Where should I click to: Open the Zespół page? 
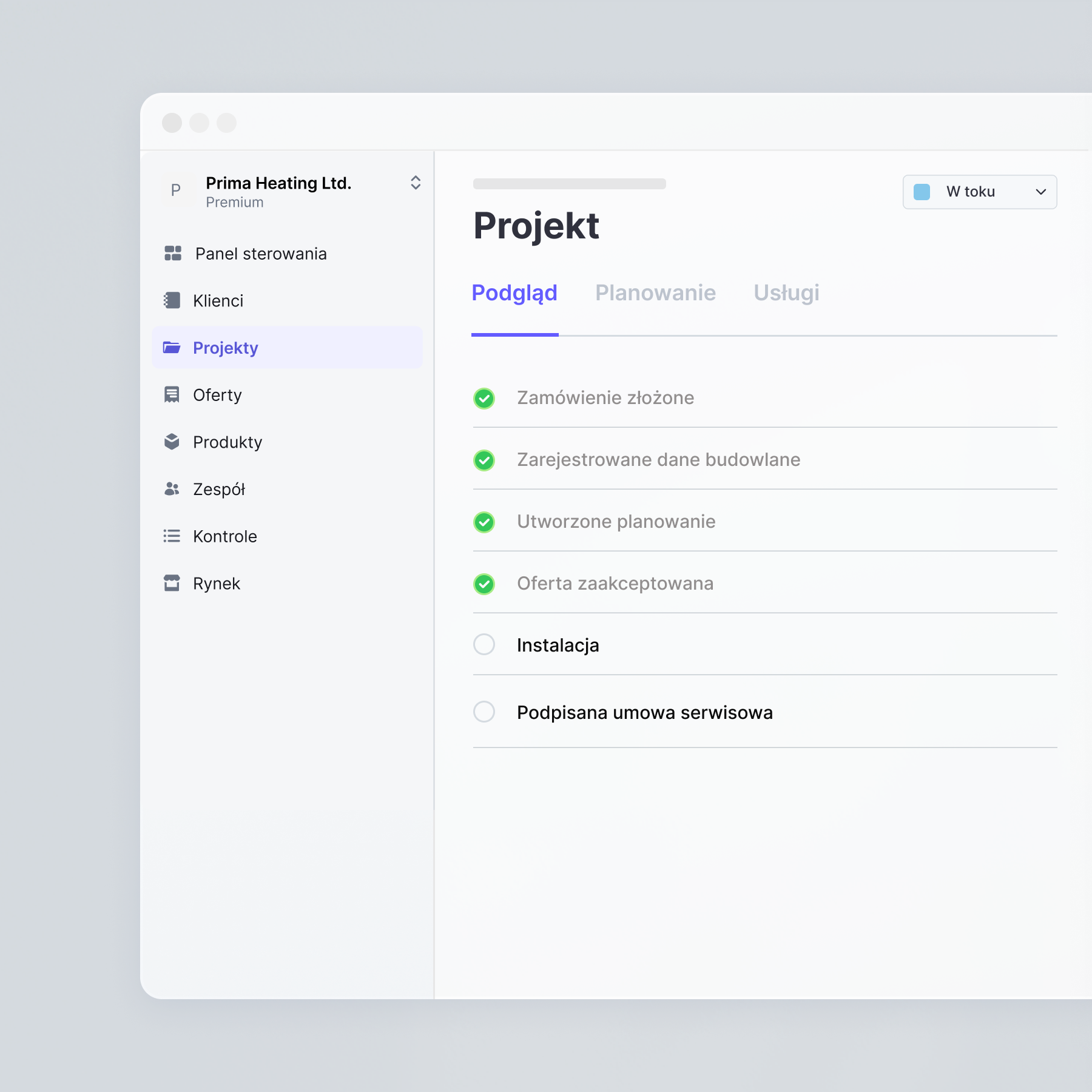(288, 489)
